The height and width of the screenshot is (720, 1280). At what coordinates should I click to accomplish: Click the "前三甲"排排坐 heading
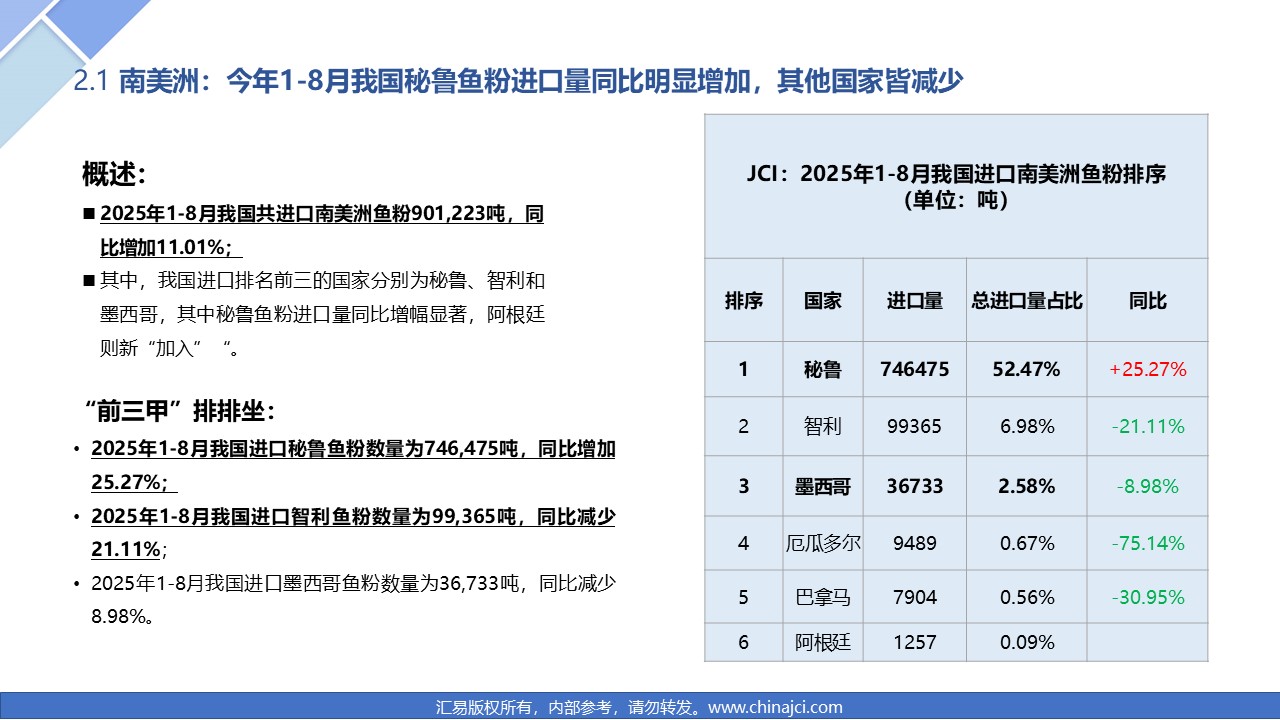pos(179,411)
